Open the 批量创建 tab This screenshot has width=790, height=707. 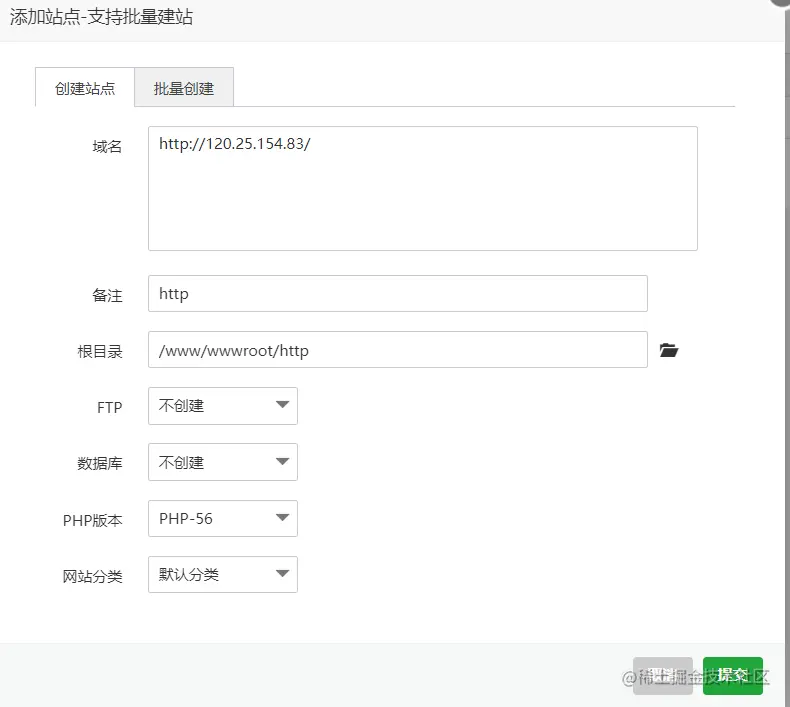(x=184, y=88)
